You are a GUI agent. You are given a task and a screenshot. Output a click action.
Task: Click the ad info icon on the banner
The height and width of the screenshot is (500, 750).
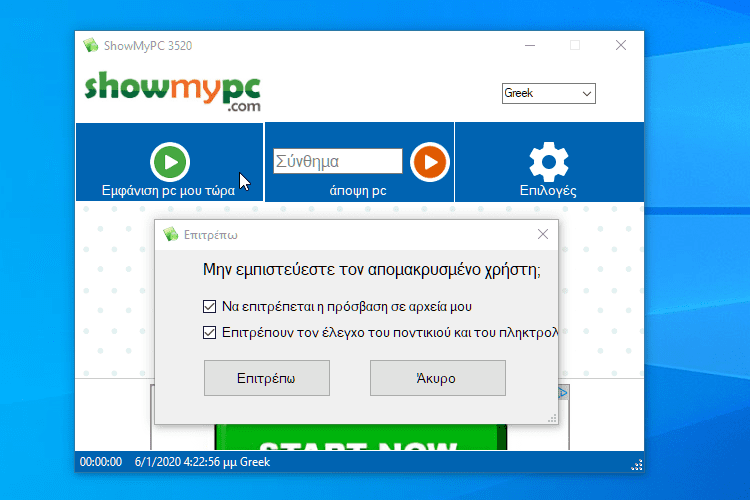pyautogui.click(x=563, y=393)
